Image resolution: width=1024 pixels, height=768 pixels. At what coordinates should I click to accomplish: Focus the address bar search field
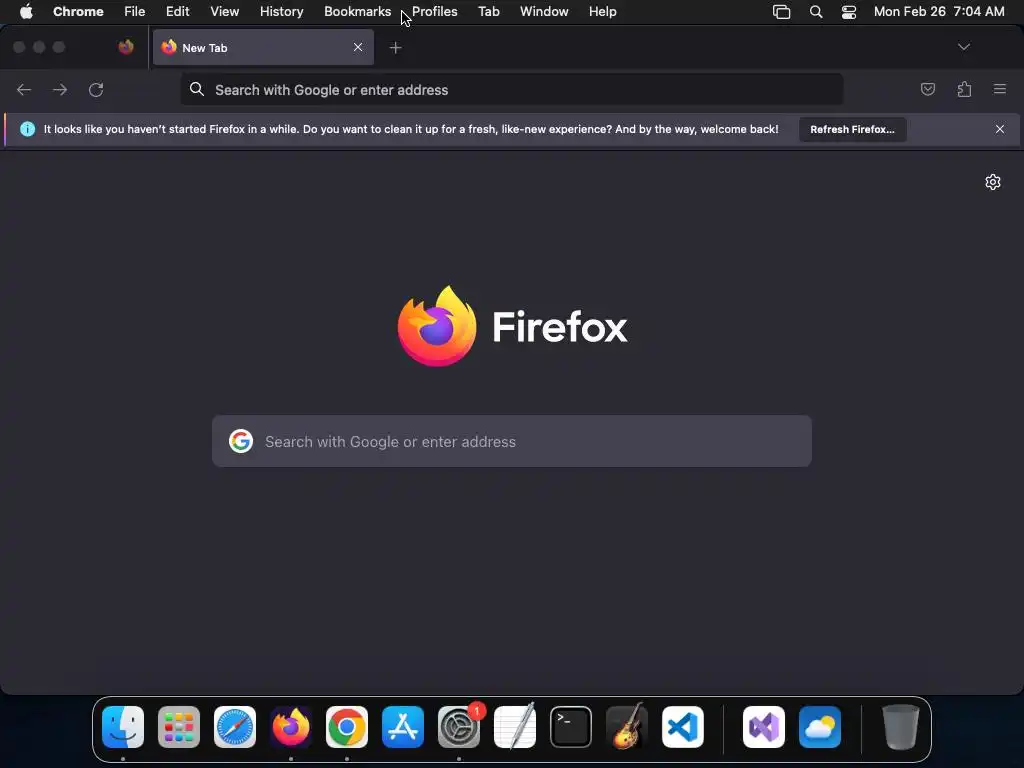(512, 89)
